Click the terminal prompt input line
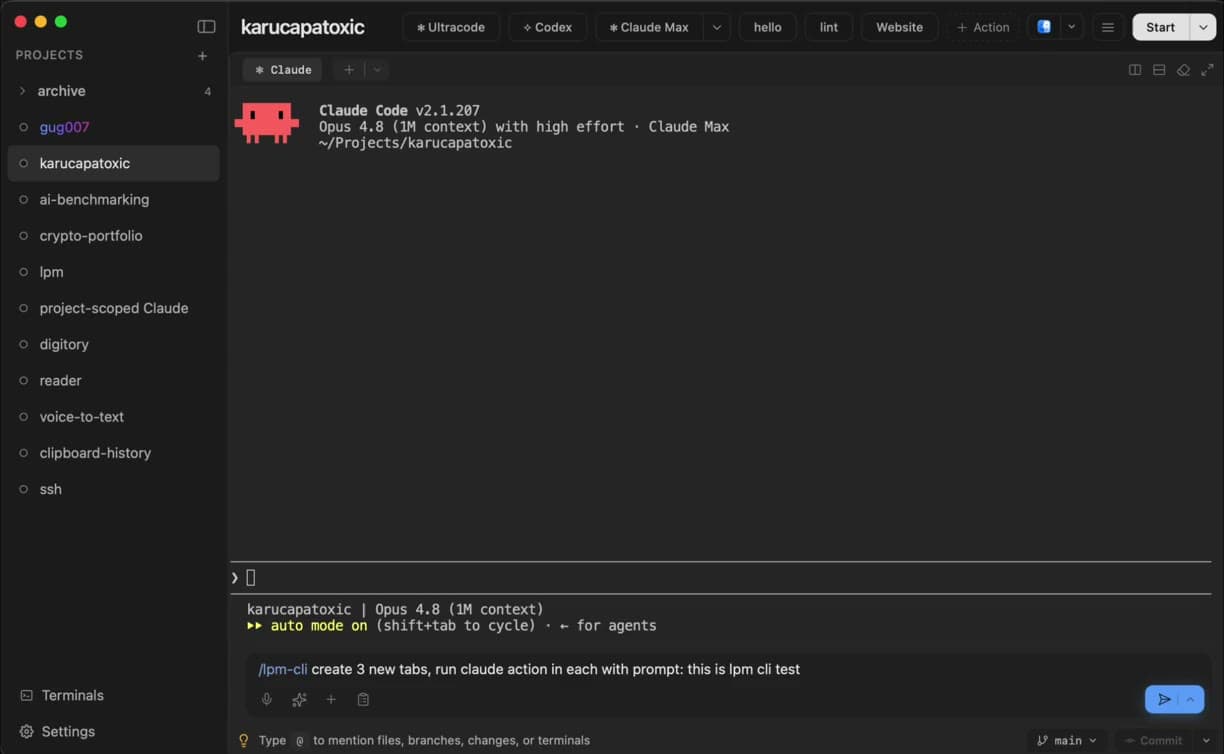Image resolution: width=1224 pixels, height=754 pixels. 720,578
